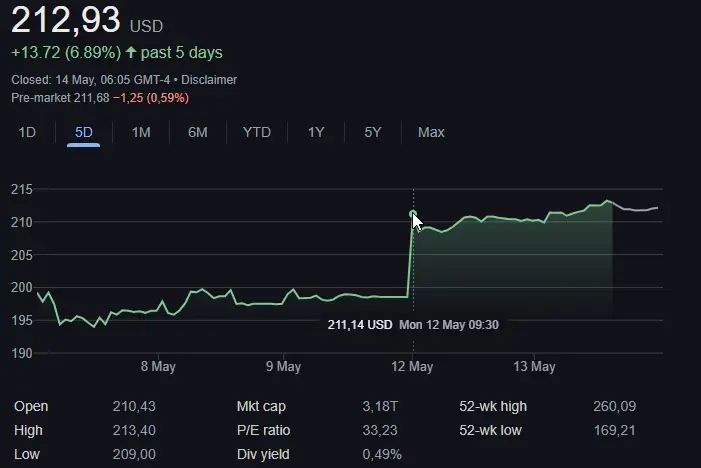Click the 52-wk low value 169,21
Viewport: 701px width, 468px height.
(x=614, y=430)
